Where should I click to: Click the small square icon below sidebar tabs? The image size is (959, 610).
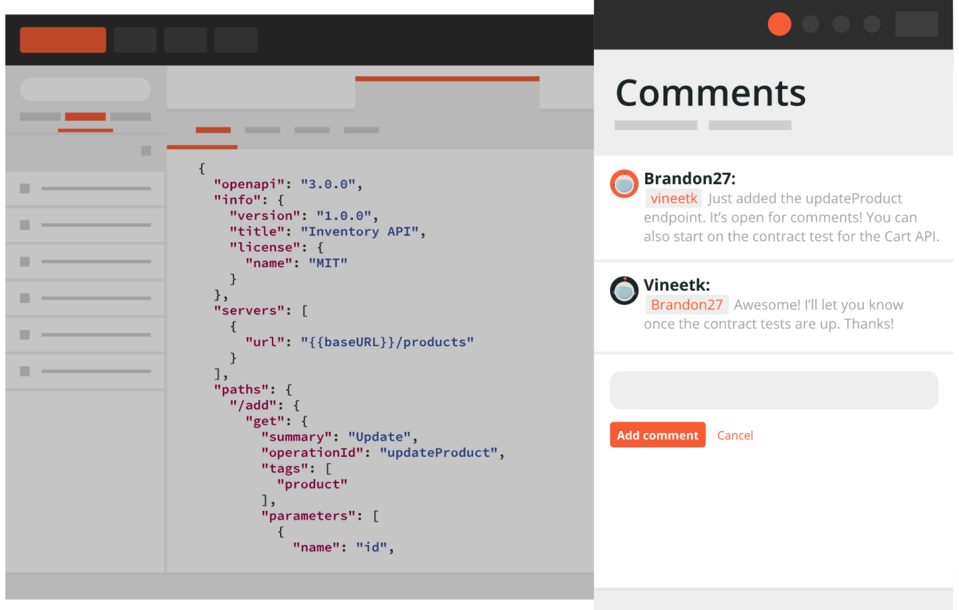[x=146, y=151]
